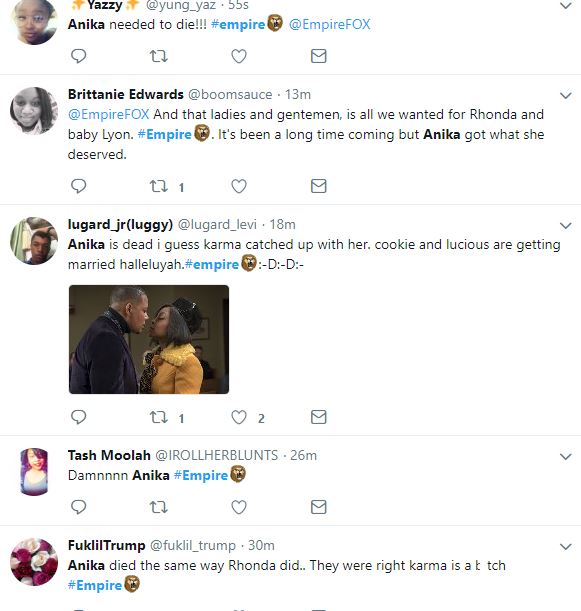The height and width of the screenshot is (611, 581).
Task: Retweet Brittanie Edwards' tweet
Action: click(x=159, y=186)
